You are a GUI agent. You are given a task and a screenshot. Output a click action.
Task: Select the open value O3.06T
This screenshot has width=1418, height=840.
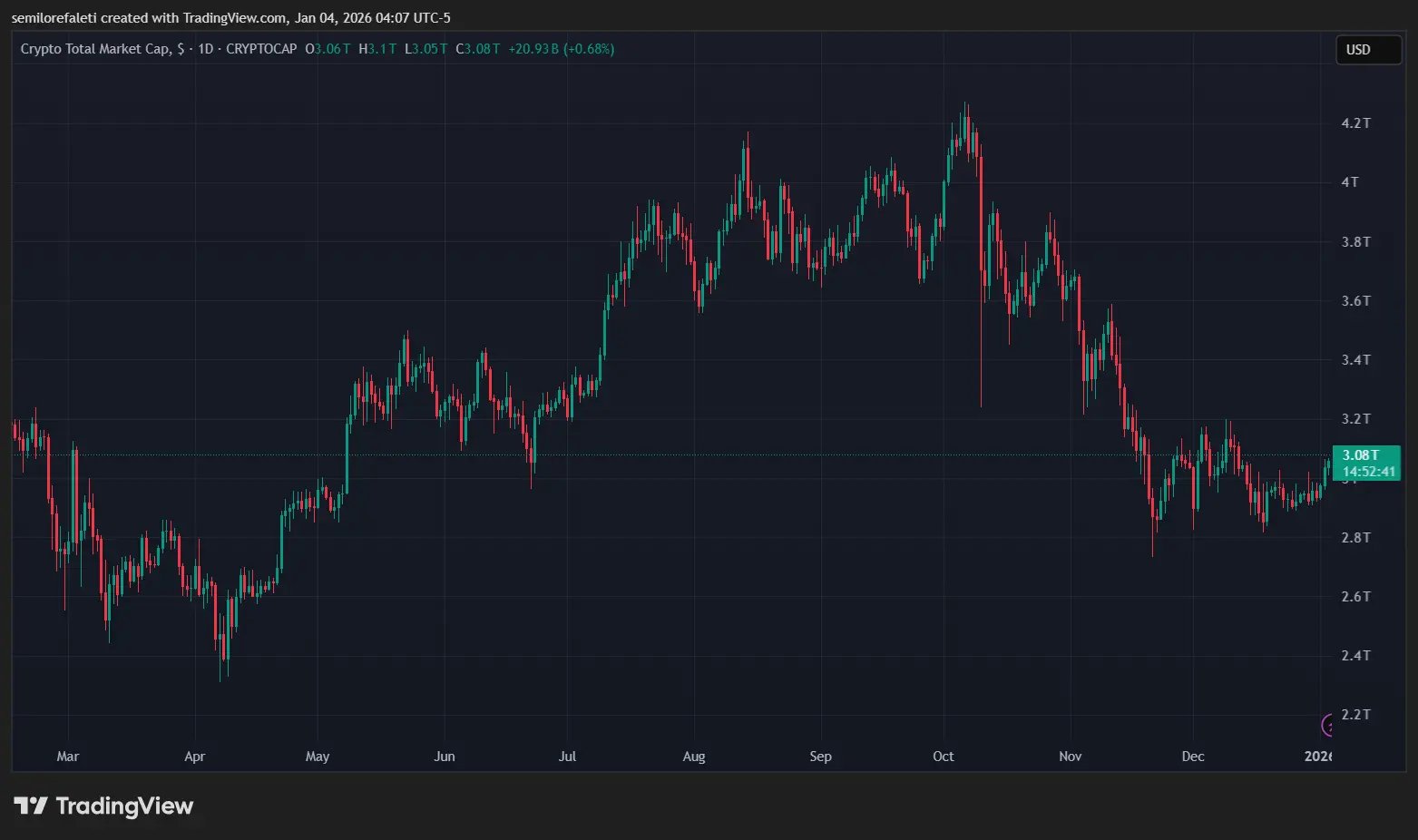pos(328,49)
